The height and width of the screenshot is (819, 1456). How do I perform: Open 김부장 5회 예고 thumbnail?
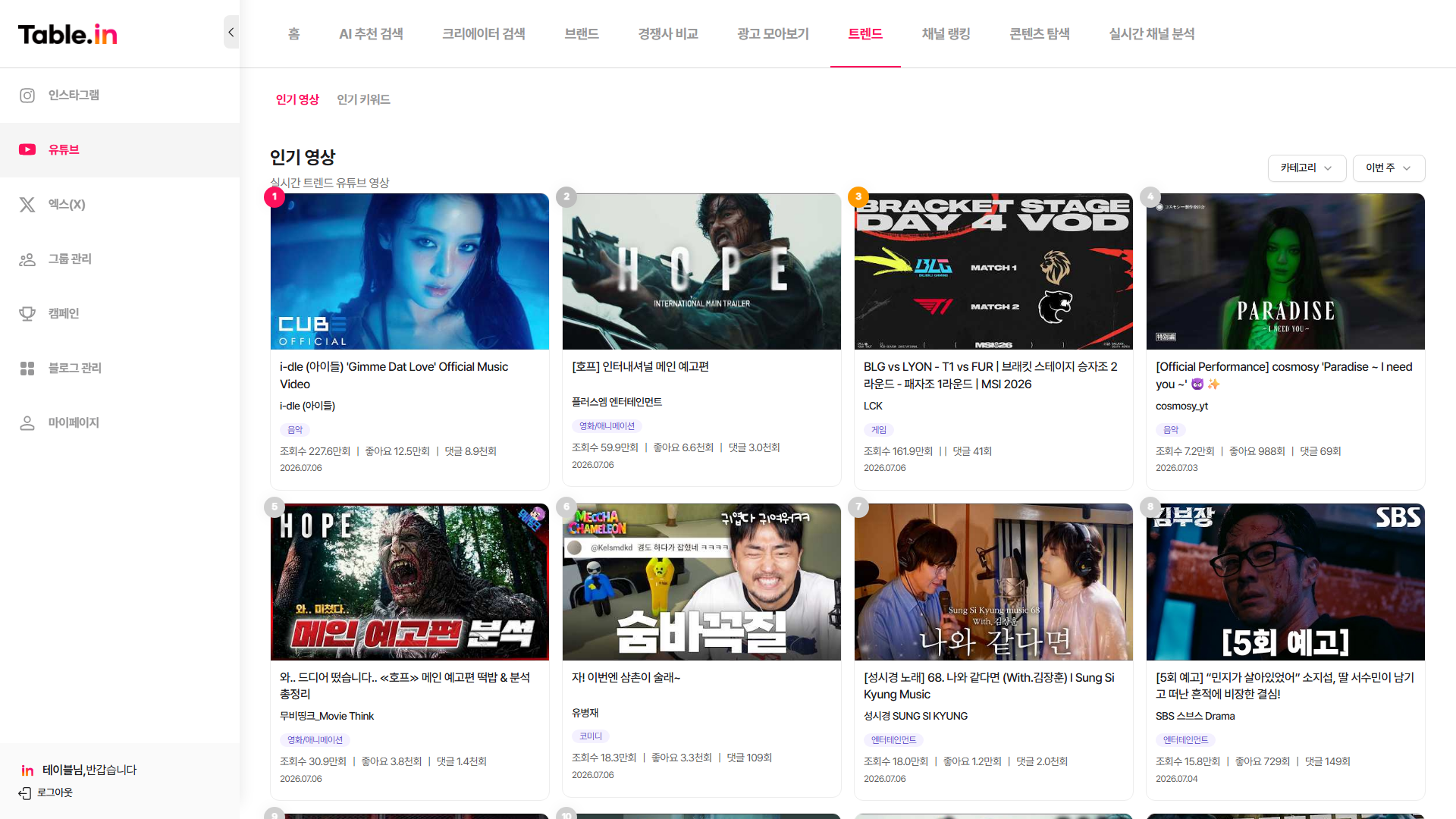coord(1285,582)
